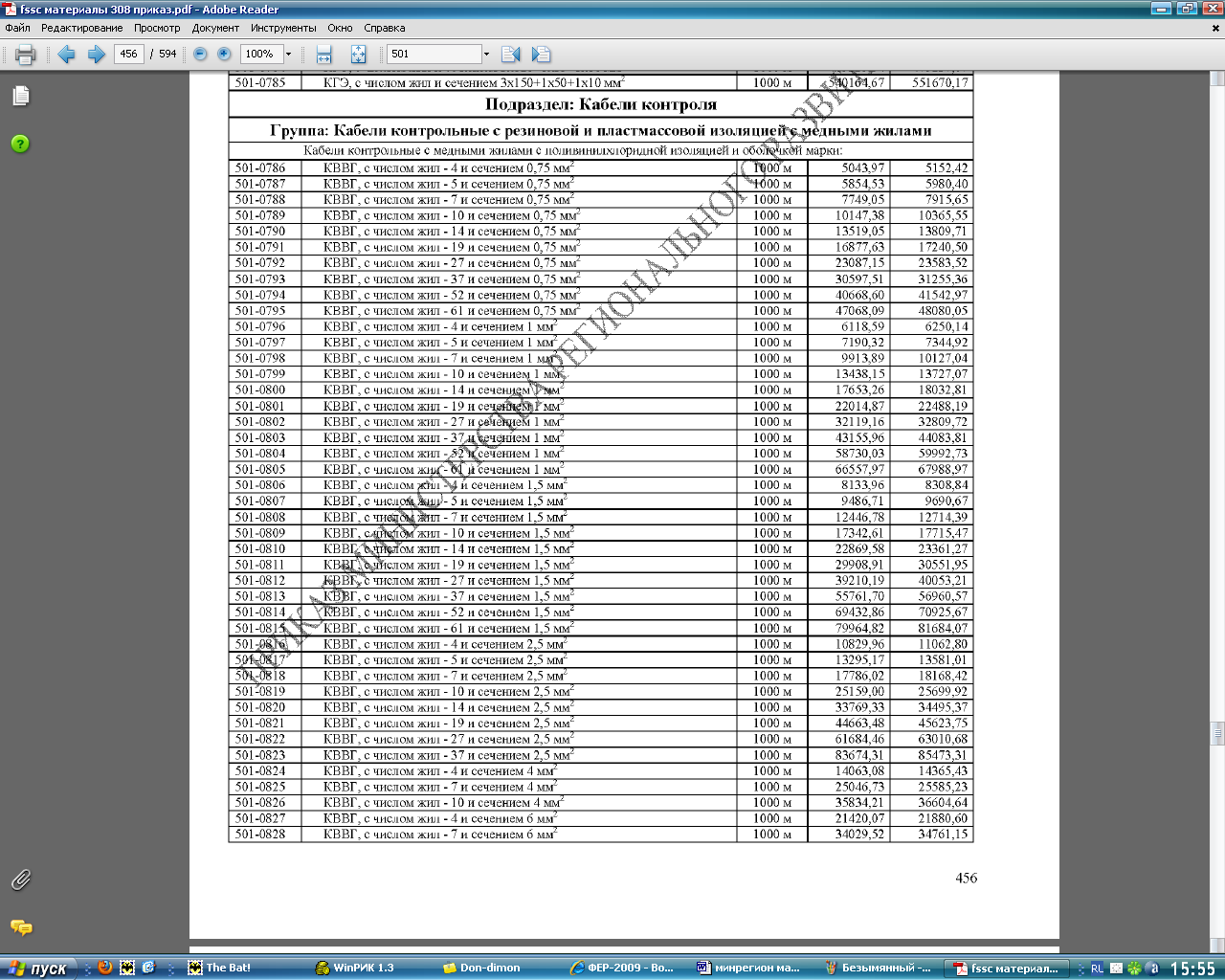
Task: Click price value 63010,68
Action: pyautogui.click(x=943, y=740)
